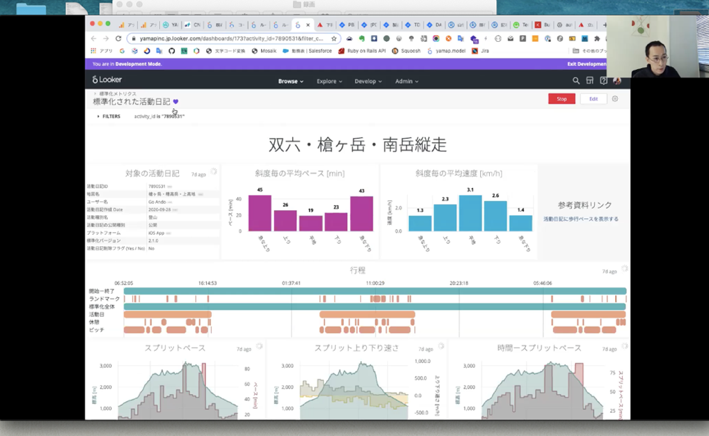Click the スプリットペース tile title

point(175,348)
